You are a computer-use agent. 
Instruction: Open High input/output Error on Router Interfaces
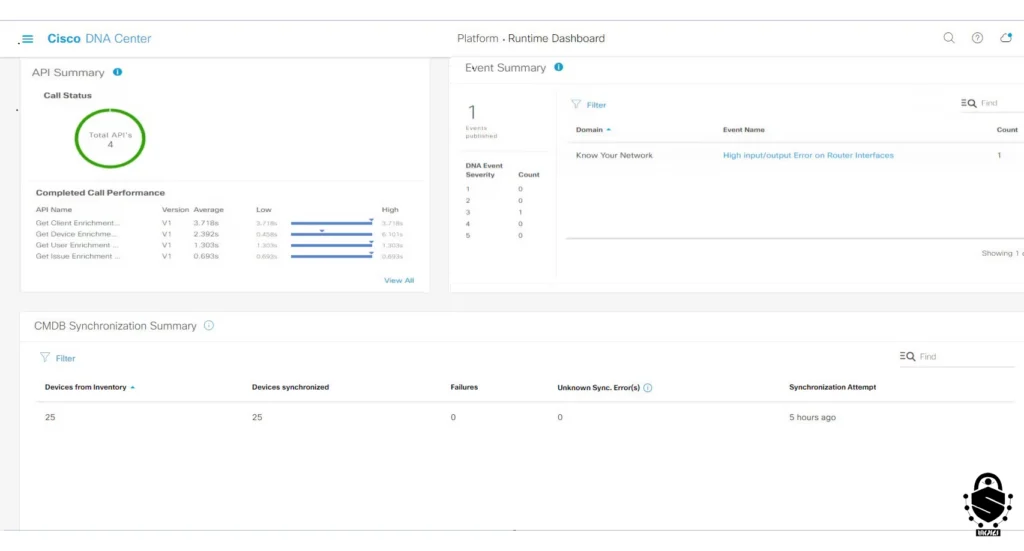[808, 155]
